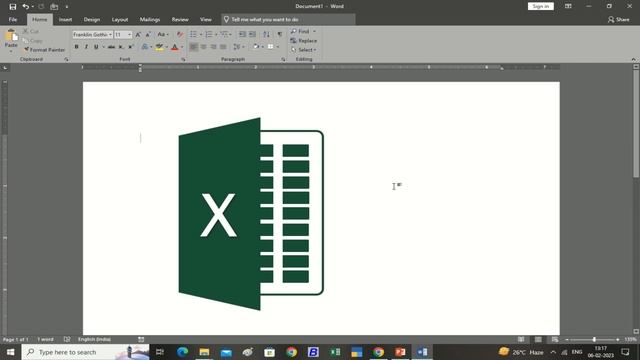
Task: Click the Format Painter button
Action: (x=44, y=50)
